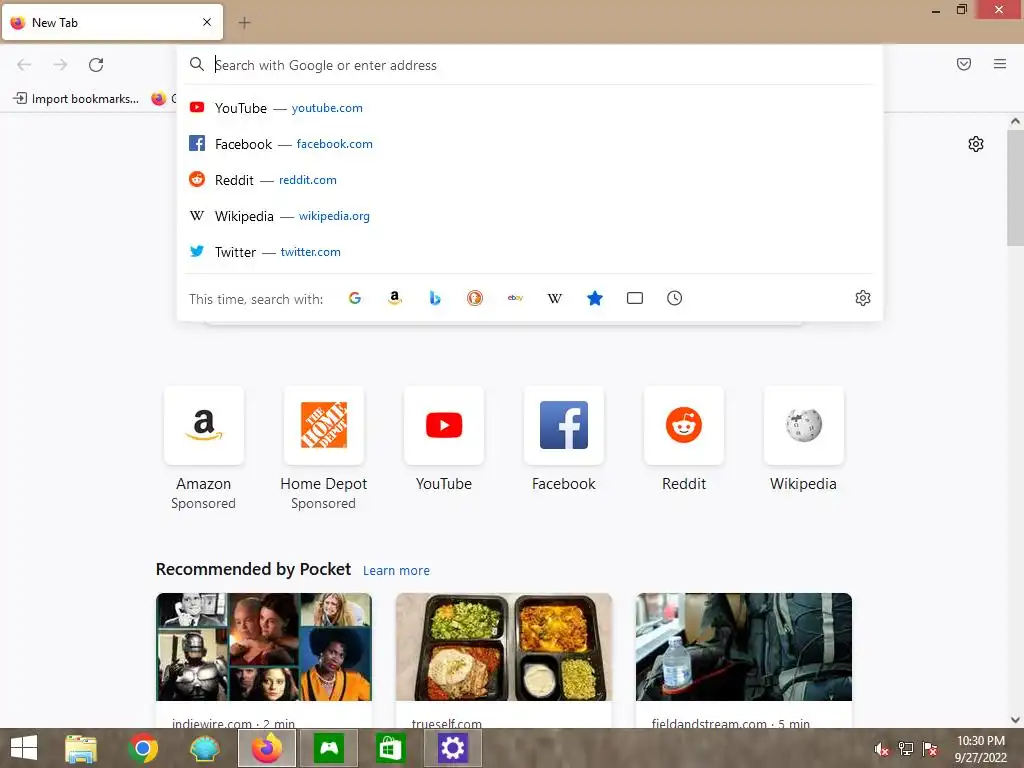The image size is (1024, 768).
Task: Click the taskbar clock showing 10:30 PM
Action: tap(981, 749)
